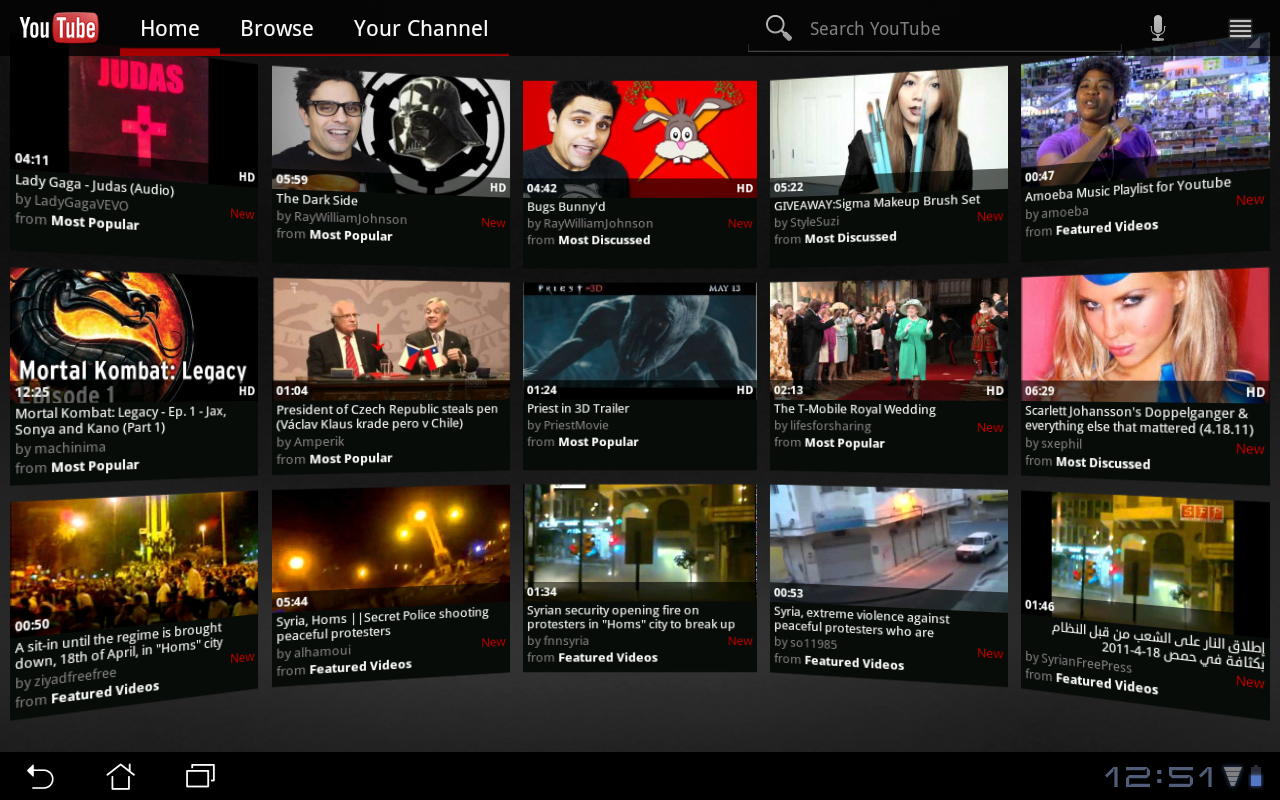
Task: Click uploader name StyleSuzi
Action: point(815,221)
